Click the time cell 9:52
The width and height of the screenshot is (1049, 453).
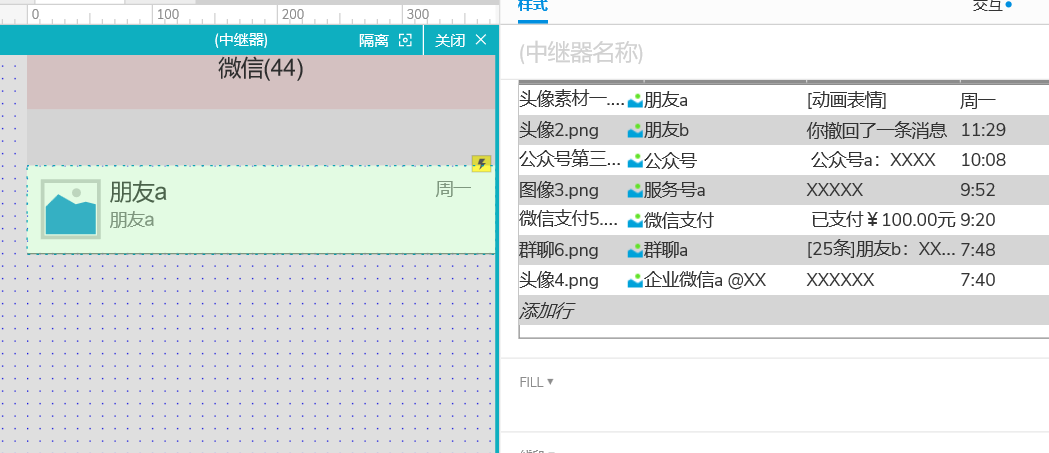[x=978, y=190]
